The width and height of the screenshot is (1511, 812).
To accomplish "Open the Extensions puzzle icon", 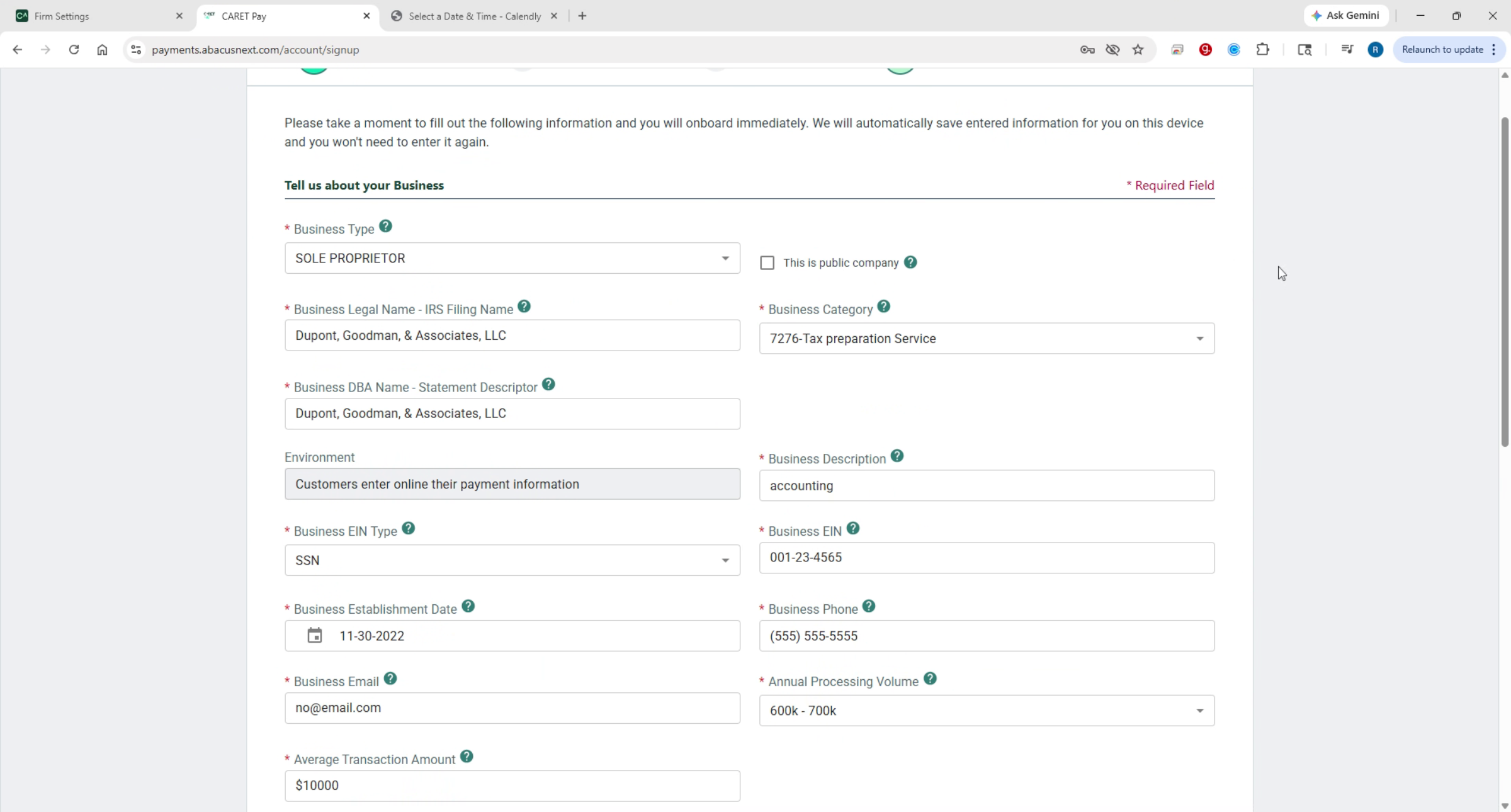I will click(x=1262, y=50).
